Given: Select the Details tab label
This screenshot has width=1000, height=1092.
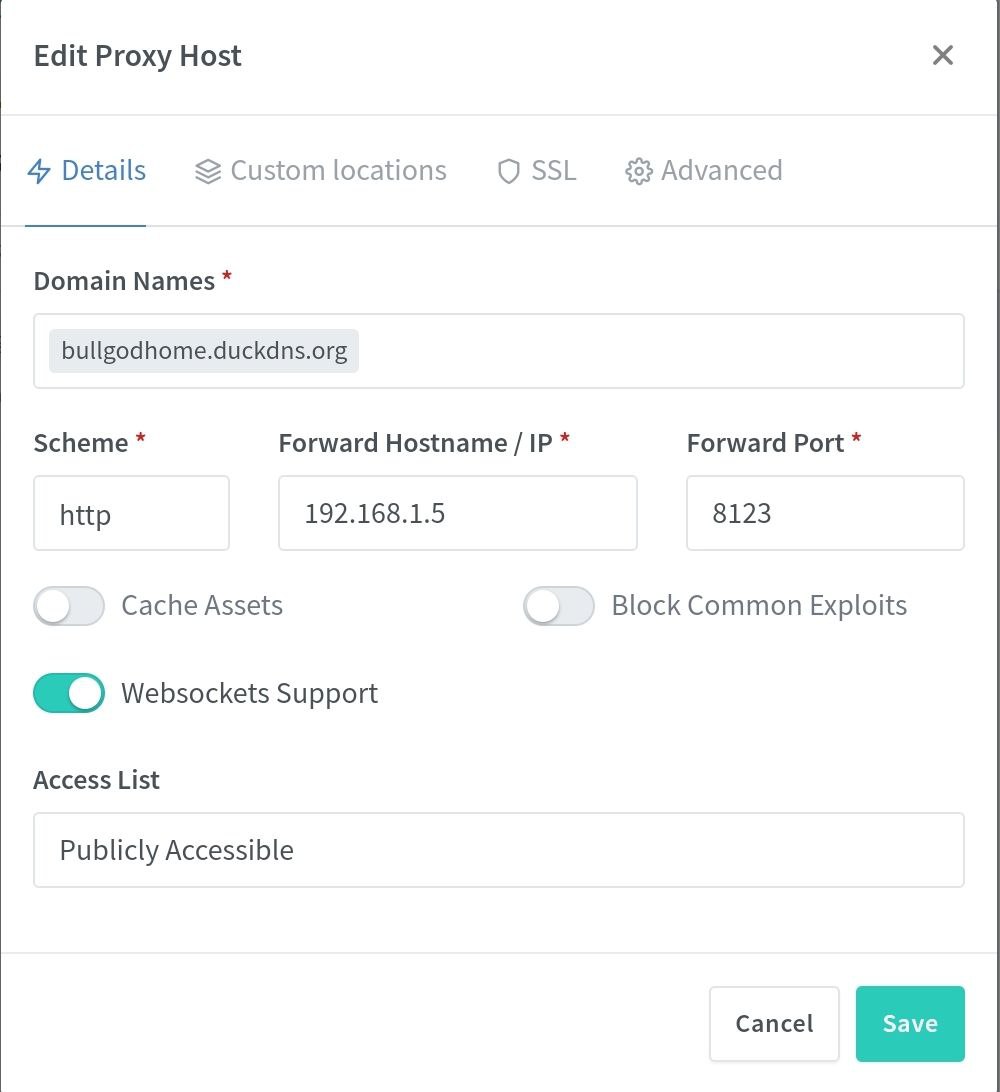Looking at the screenshot, I should pos(104,171).
